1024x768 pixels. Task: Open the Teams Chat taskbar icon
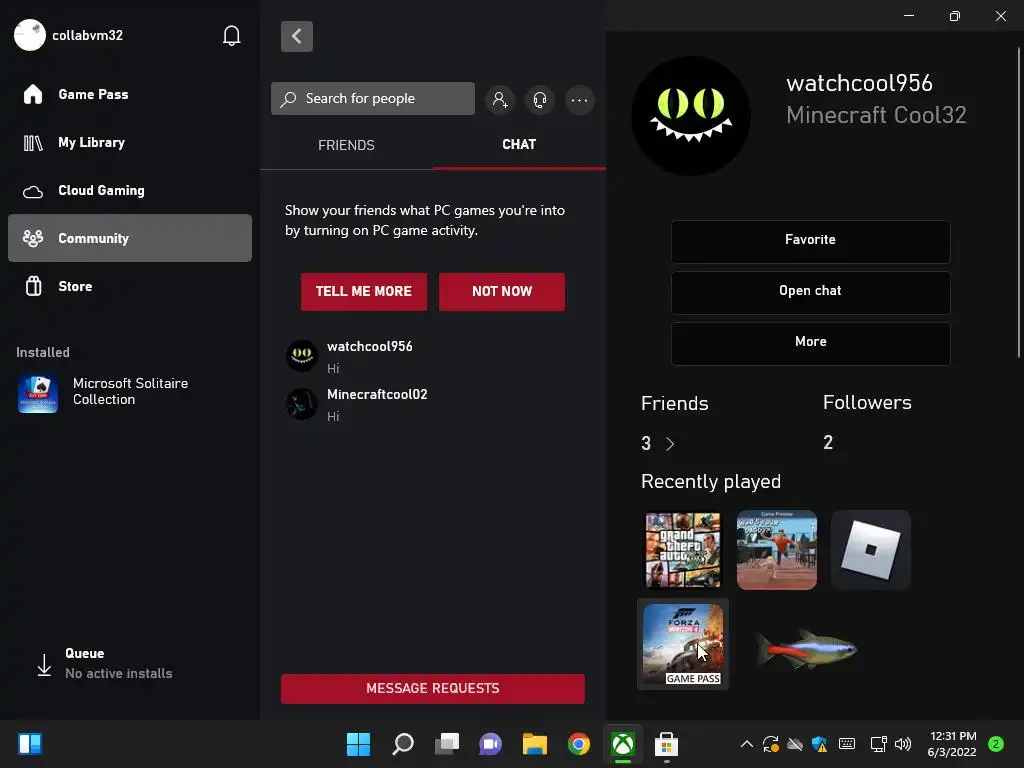tap(490, 744)
